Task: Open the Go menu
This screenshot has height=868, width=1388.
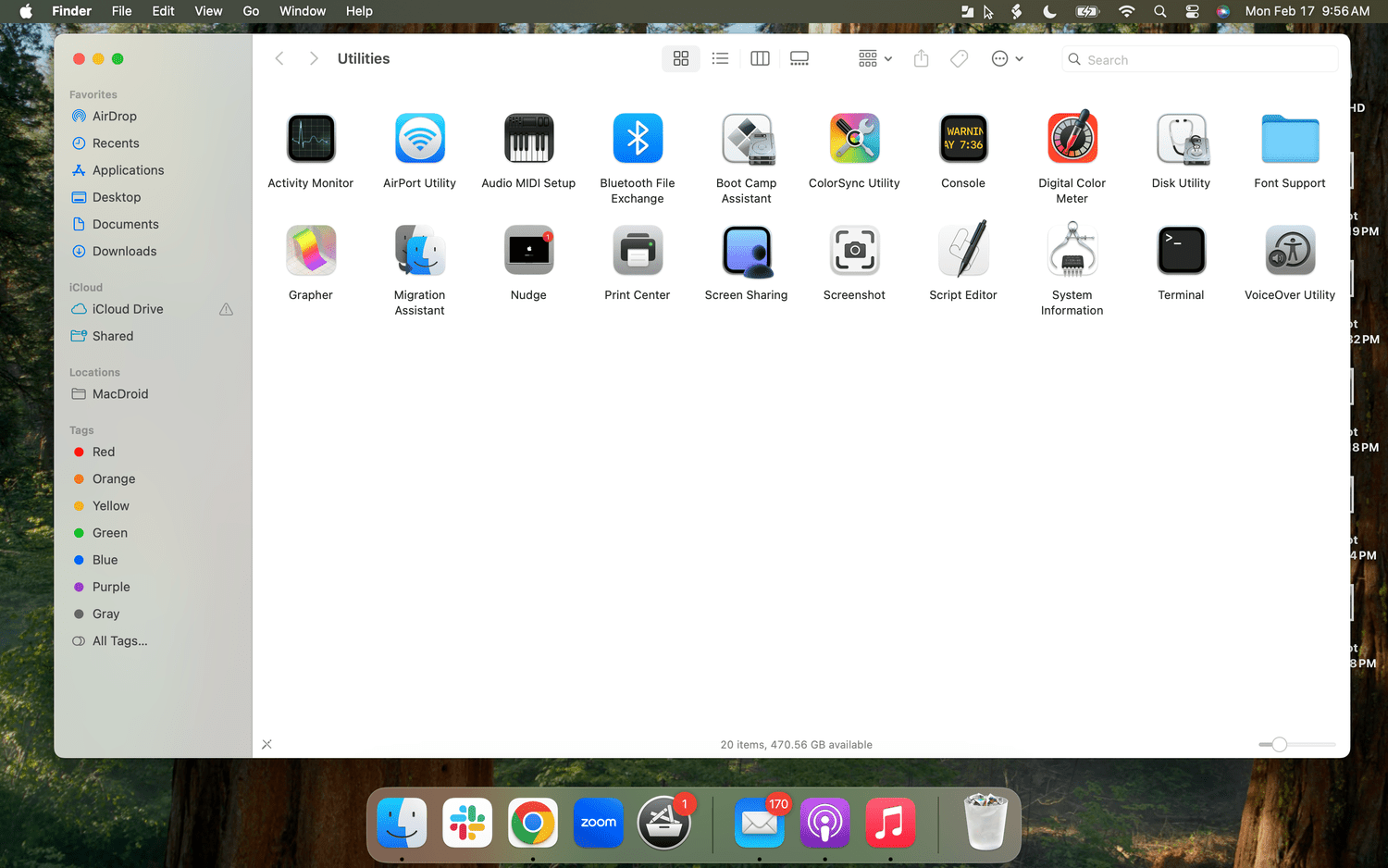Action: [x=251, y=11]
